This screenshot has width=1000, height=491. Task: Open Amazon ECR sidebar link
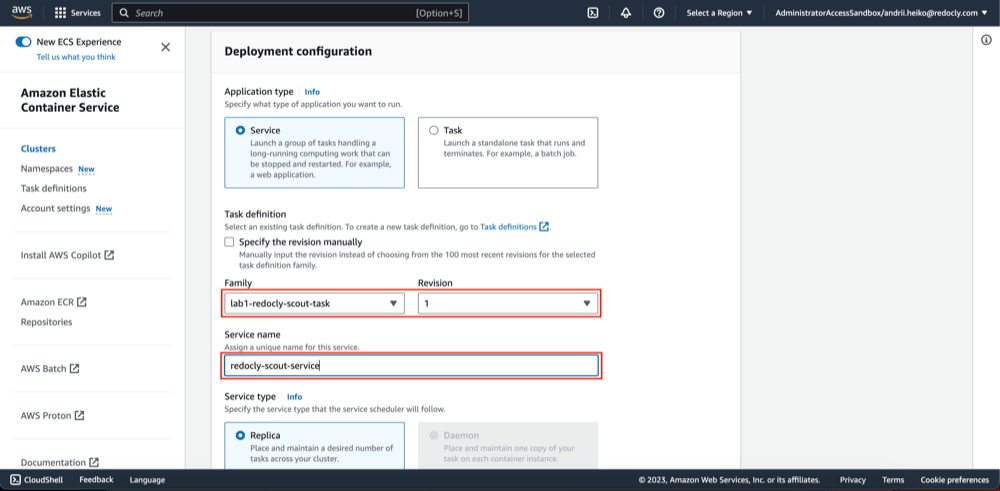[54, 302]
